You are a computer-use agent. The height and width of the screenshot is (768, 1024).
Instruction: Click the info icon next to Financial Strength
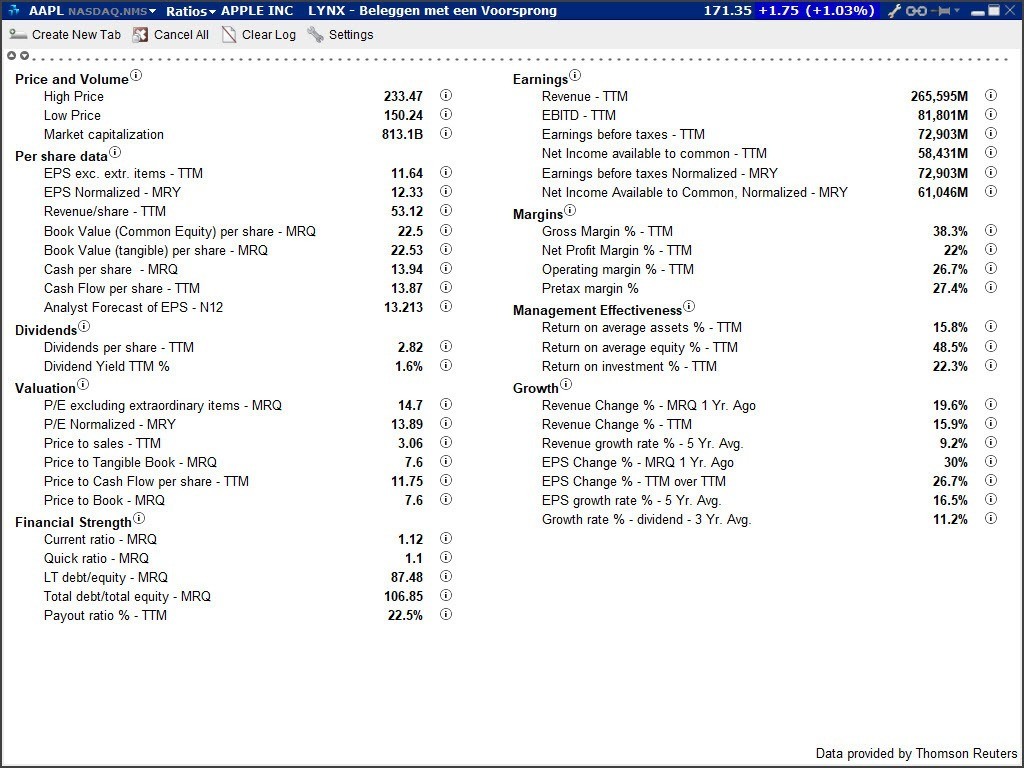[x=139, y=519]
